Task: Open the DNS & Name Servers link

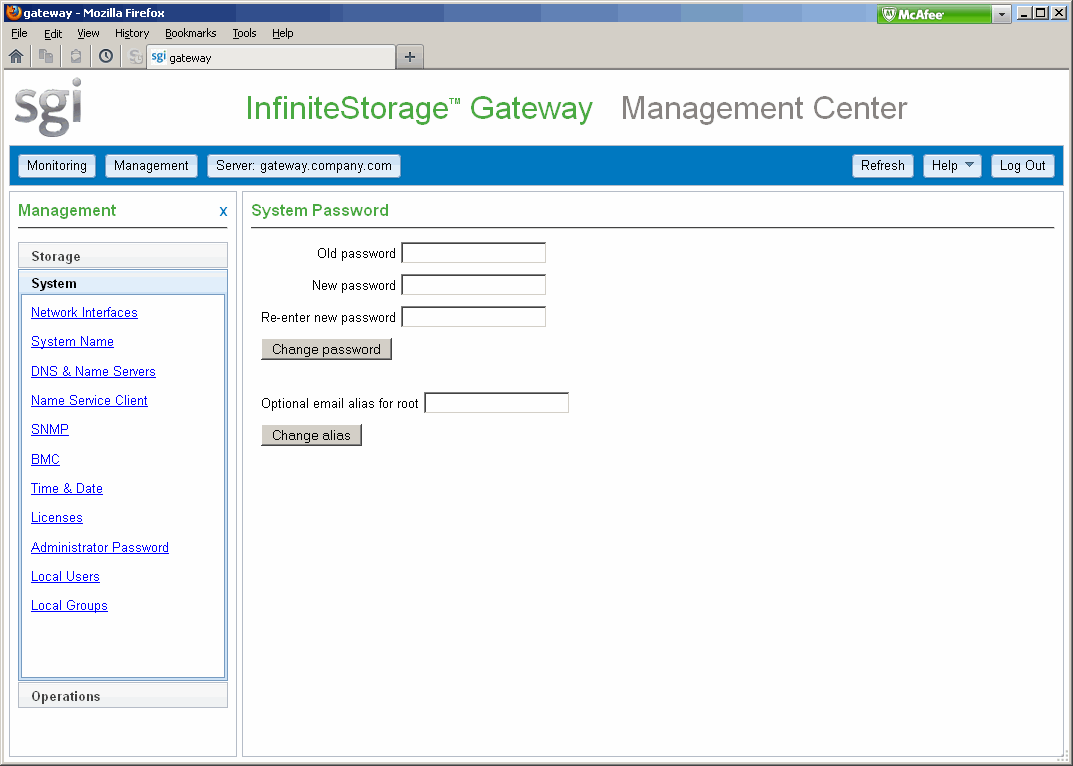Action: coord(93,372)
